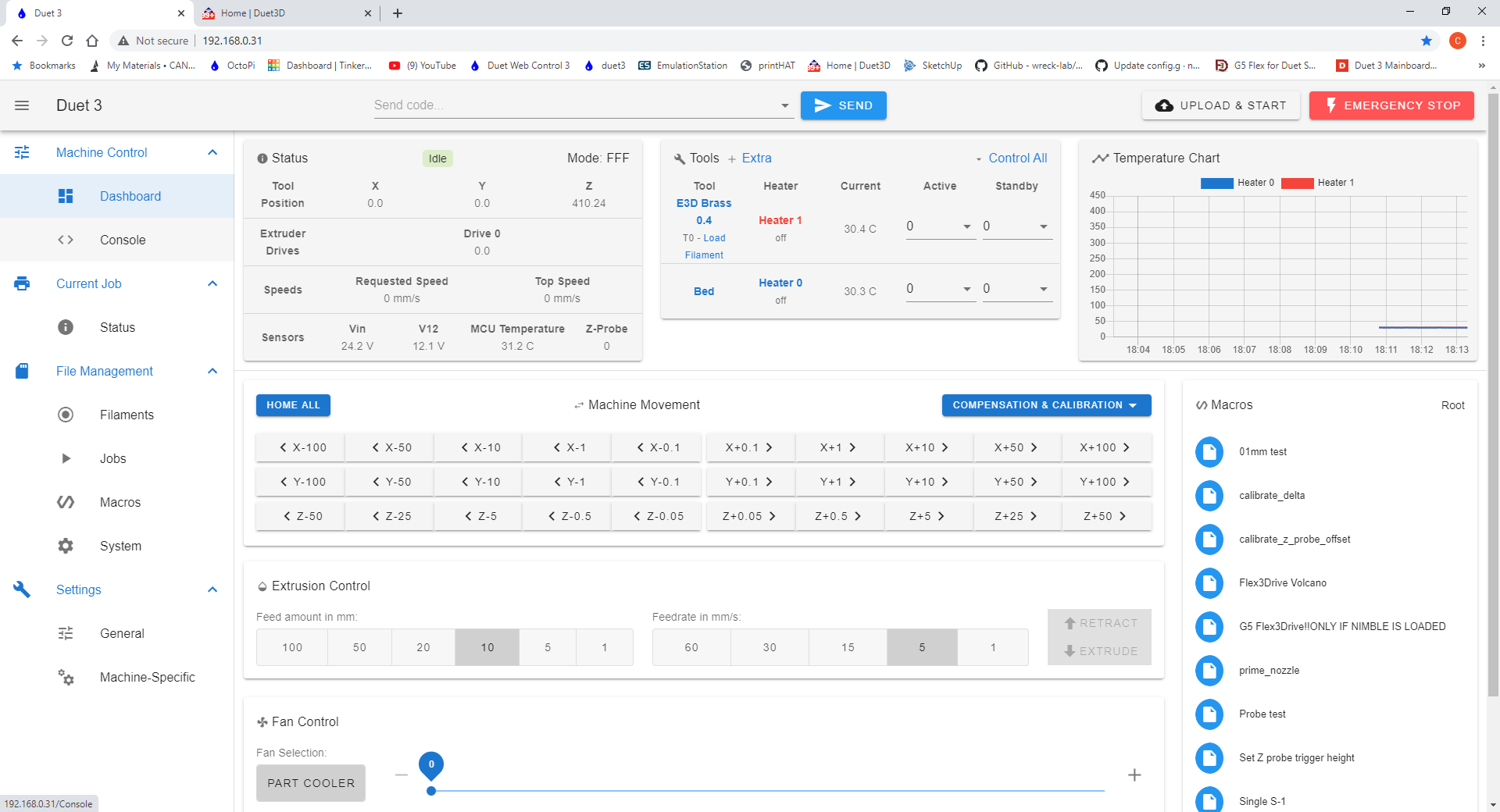Adjust the fan speed slider handle
The image size is (1500, 812).
tap(431, 791)
